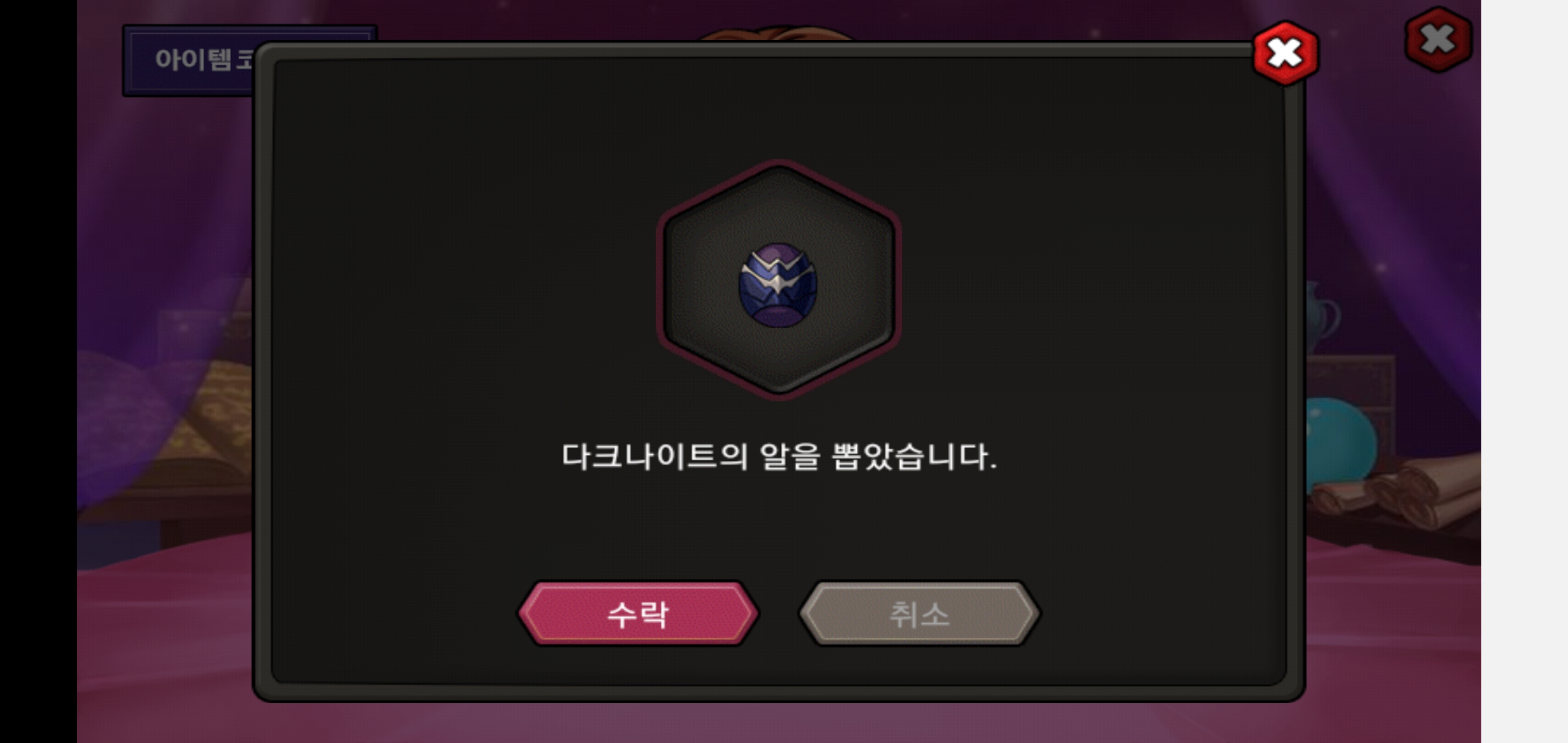Click the white strip at the right edge
The height and width of the screenshot is (743, 1568).
tap(1524, 372)
